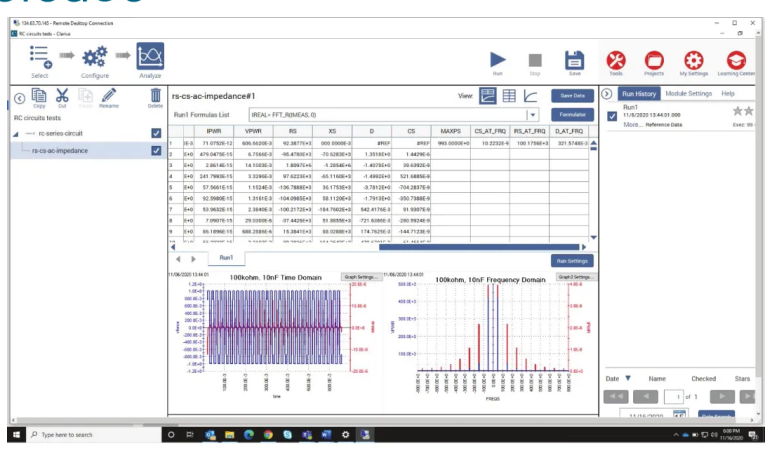The height and width of the screenshot is (457, 773).
Task: Toggle the rs-cs-ac-impedance checkbox
Action: pos(155,151)
